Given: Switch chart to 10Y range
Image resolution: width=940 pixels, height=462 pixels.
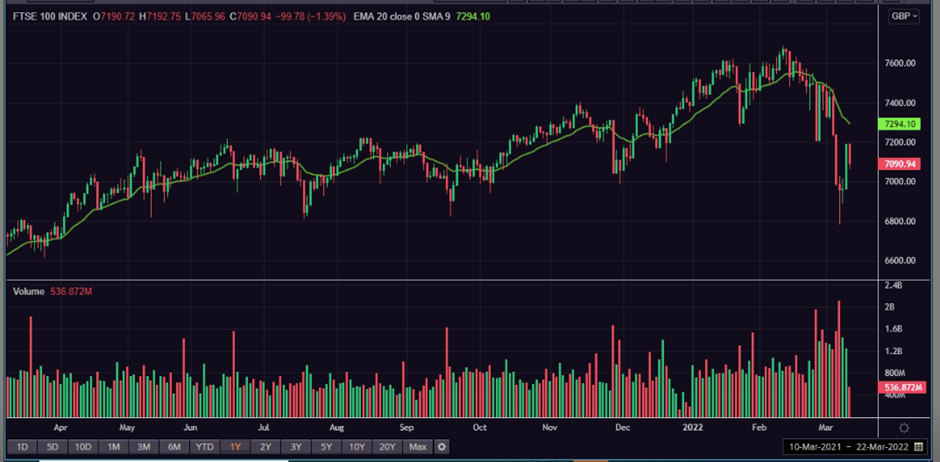Looking at the screenshot, I should point(357,447).
